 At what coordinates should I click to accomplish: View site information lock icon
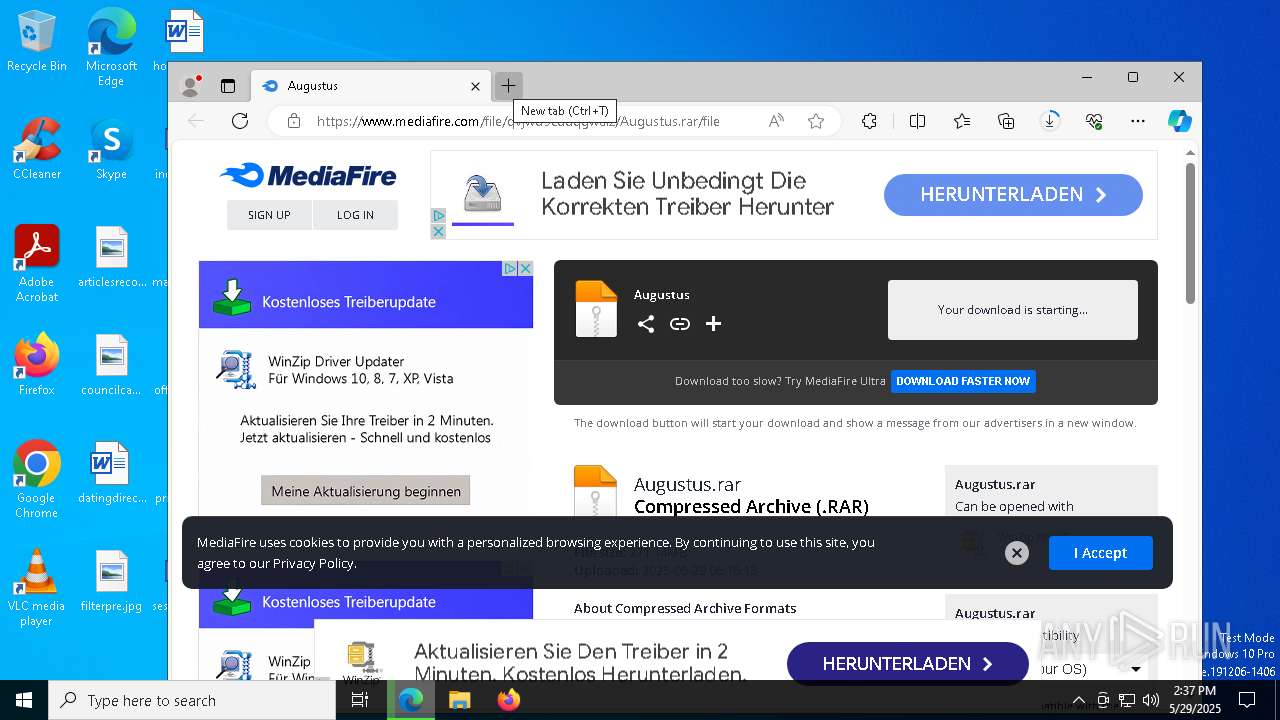pyautogui.click(x=294, y=121)
